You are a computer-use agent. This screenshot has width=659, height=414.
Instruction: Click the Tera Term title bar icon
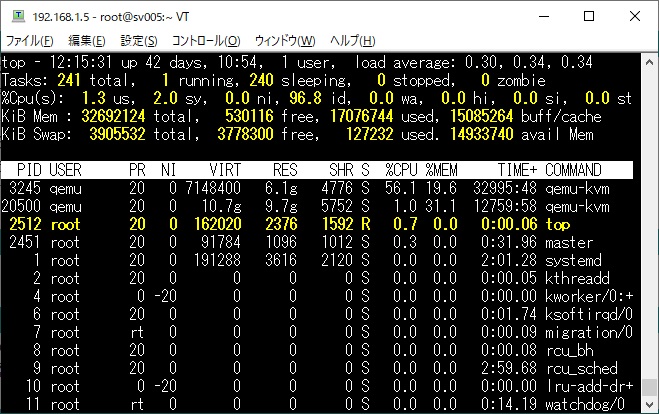(x=18, y=16)
